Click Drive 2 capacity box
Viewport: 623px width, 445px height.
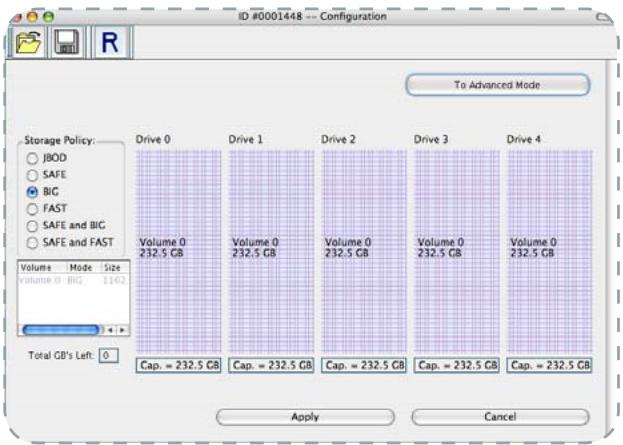click(364, 365)
